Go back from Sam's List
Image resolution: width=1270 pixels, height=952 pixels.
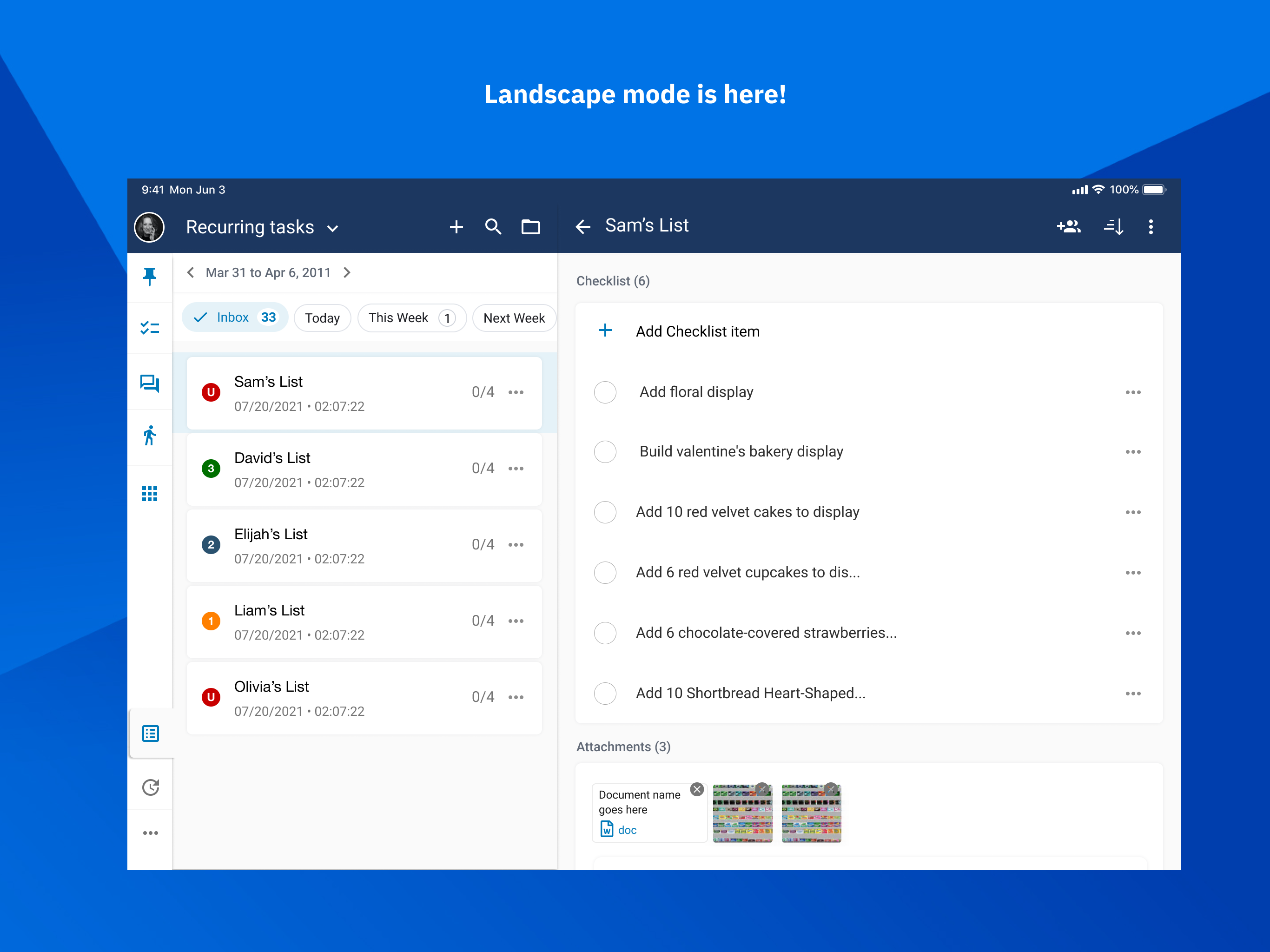click(x=583, y=227)
